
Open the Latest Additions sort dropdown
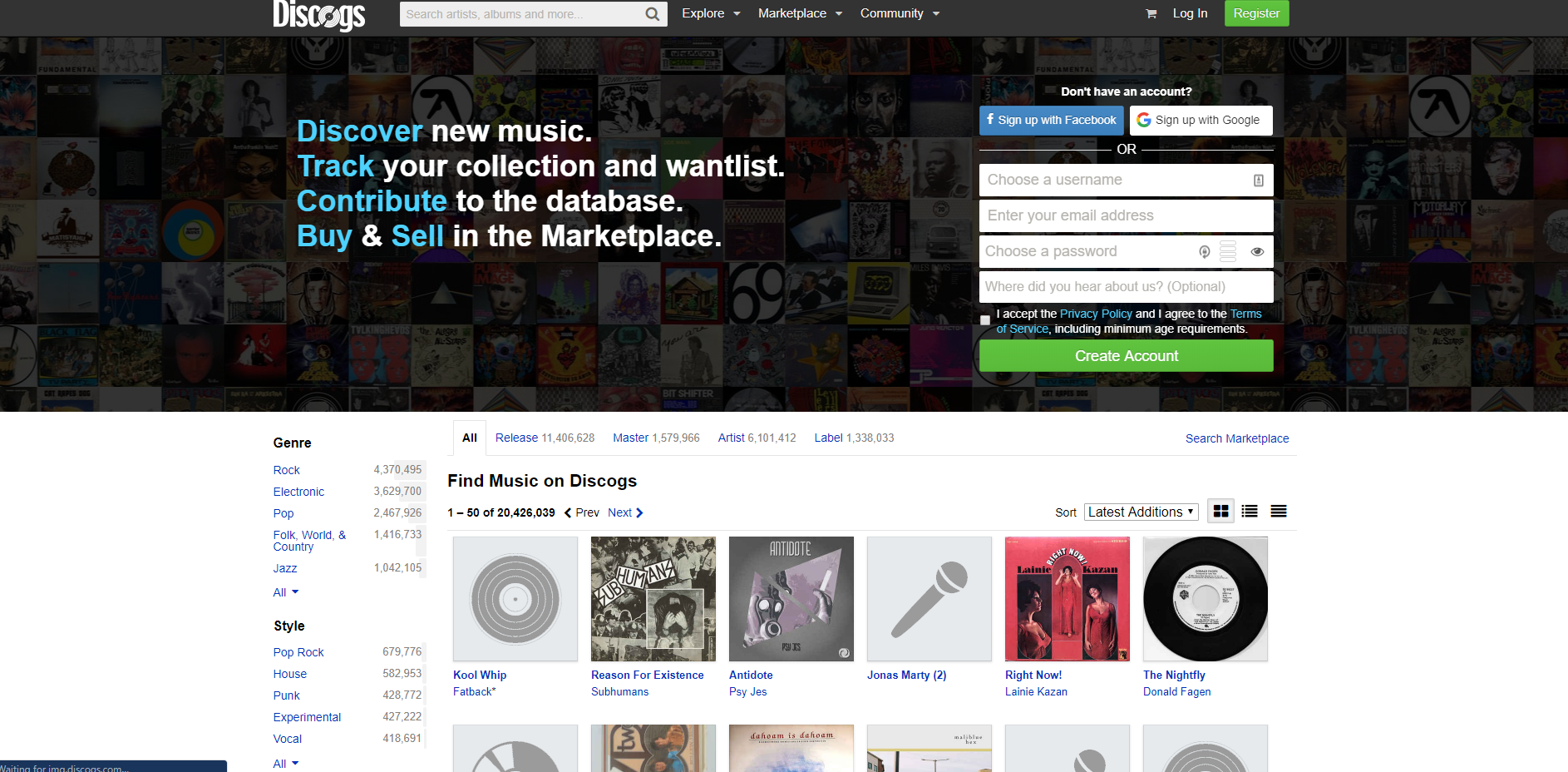point(1141,512)
